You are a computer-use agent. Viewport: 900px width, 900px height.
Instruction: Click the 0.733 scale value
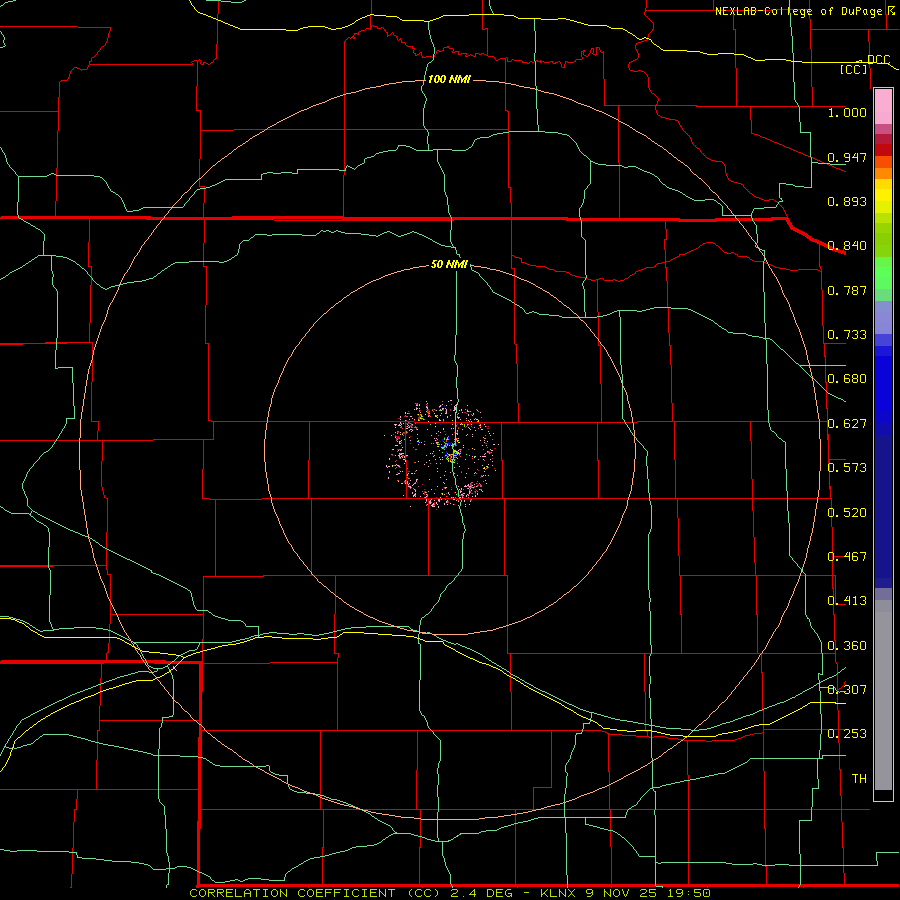pyautogui.click(x=847, y=335)
